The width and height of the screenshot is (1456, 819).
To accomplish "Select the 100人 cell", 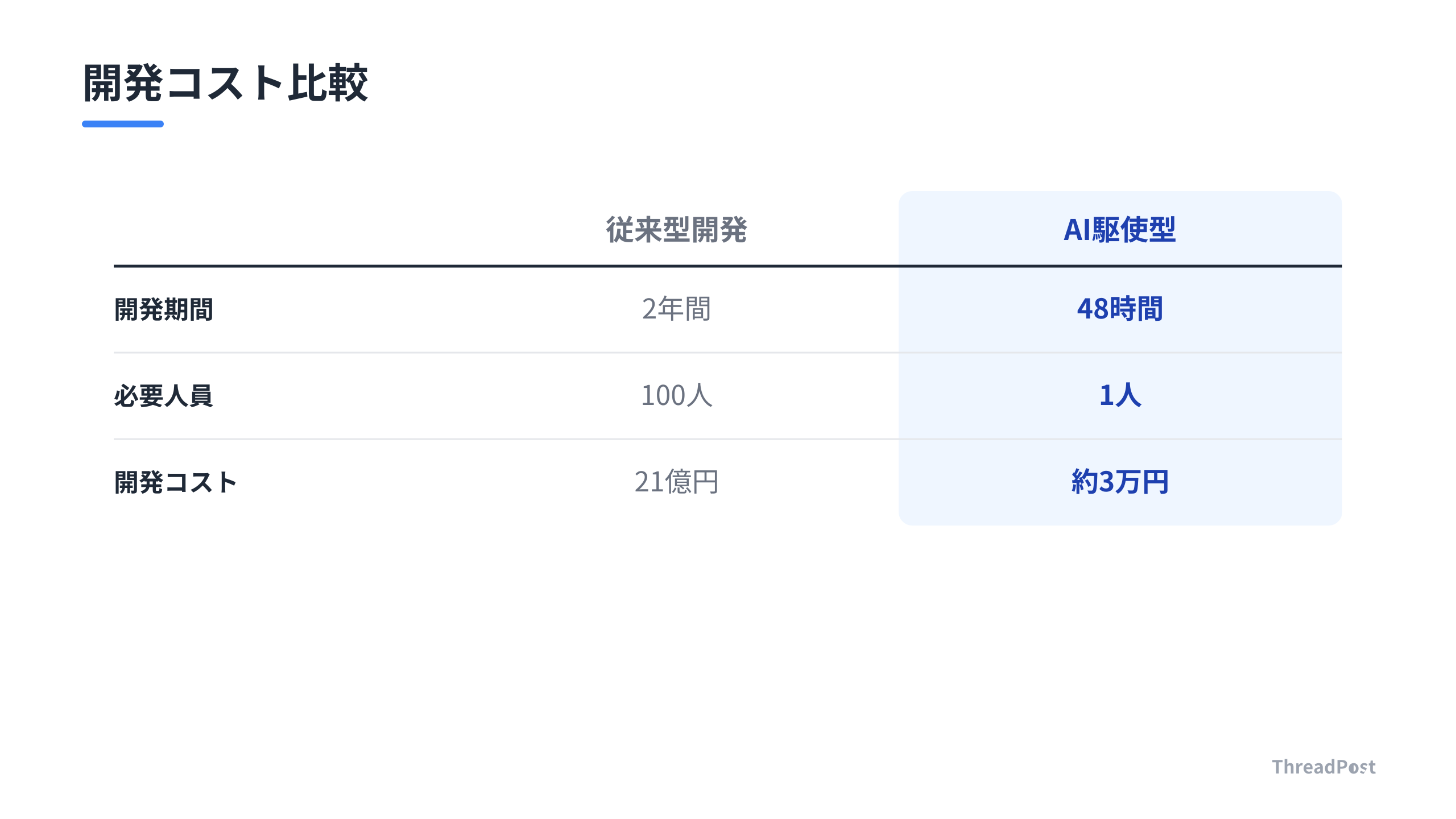I will pyautogui.click(x=676, y=395).
